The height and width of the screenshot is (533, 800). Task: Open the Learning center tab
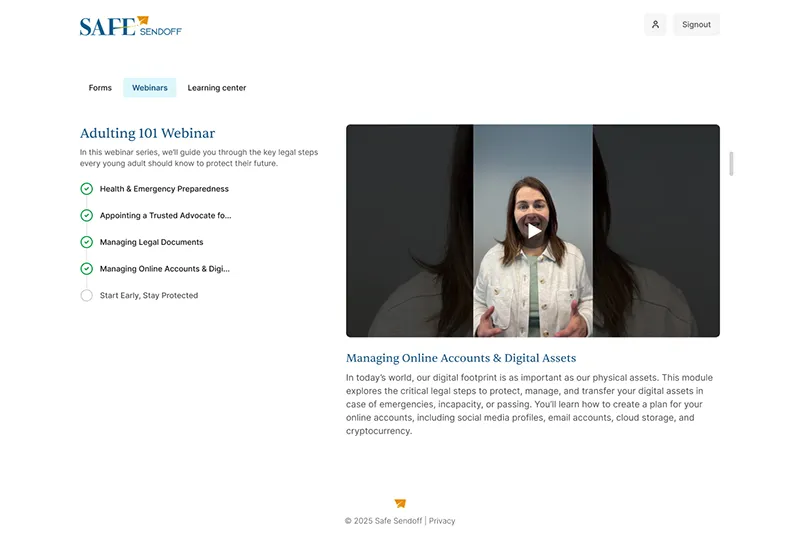click(x=217, y=88)
